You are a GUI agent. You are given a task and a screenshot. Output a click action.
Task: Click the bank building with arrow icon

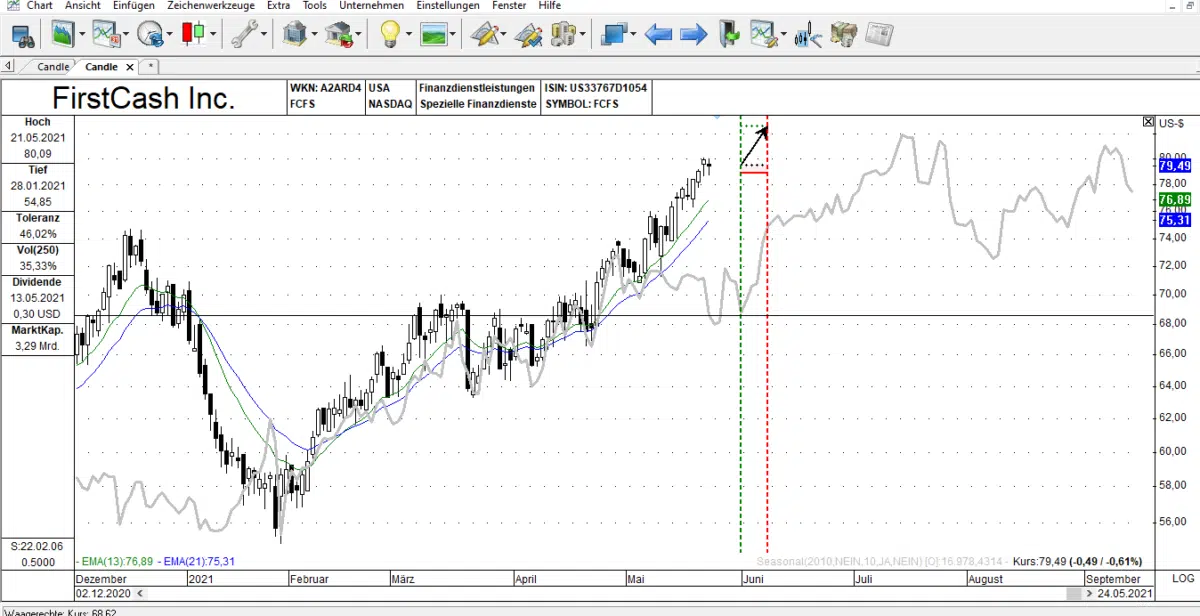[x=340, y=35]
